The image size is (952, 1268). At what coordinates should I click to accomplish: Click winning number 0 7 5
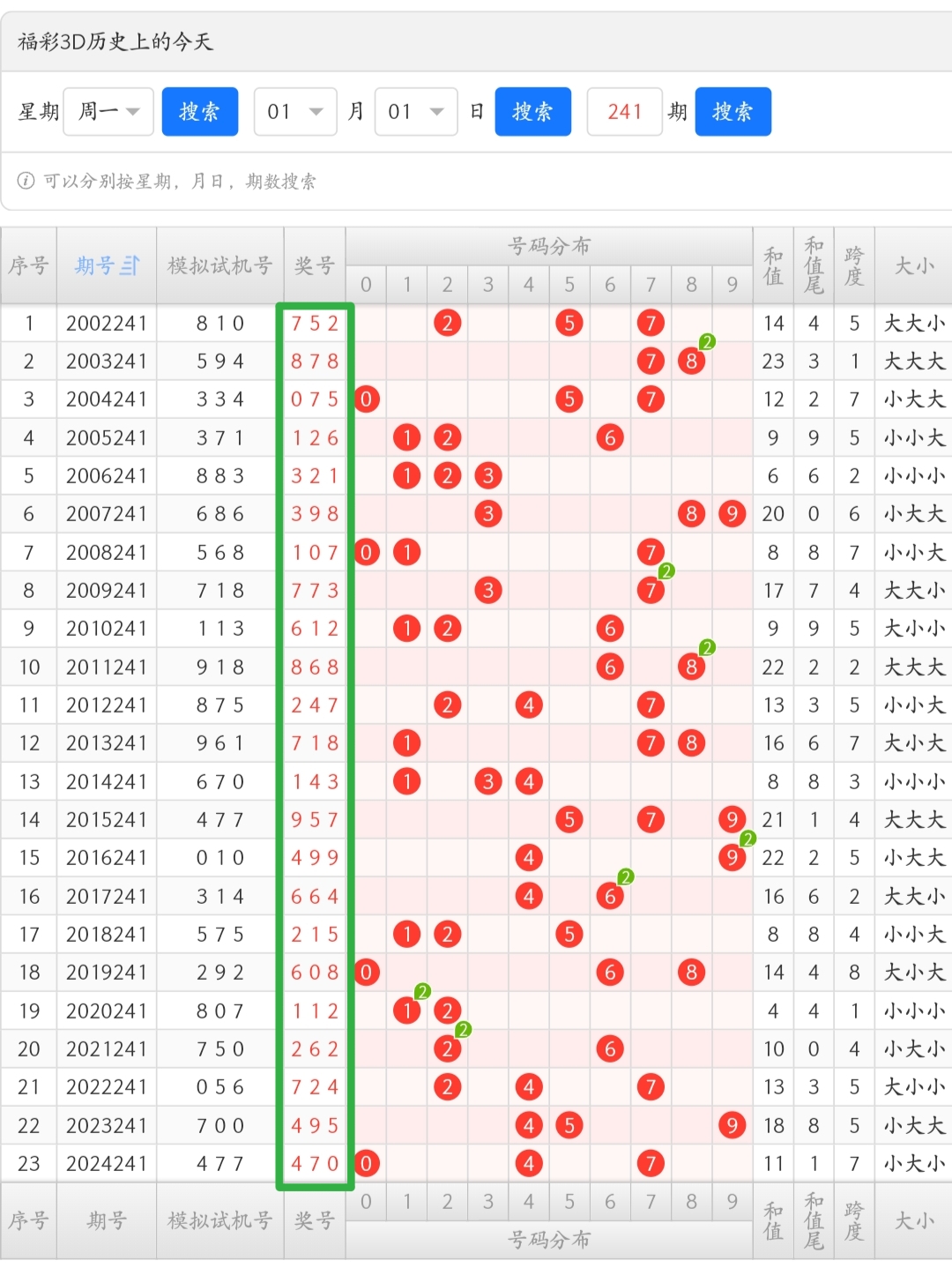(315, 399)
